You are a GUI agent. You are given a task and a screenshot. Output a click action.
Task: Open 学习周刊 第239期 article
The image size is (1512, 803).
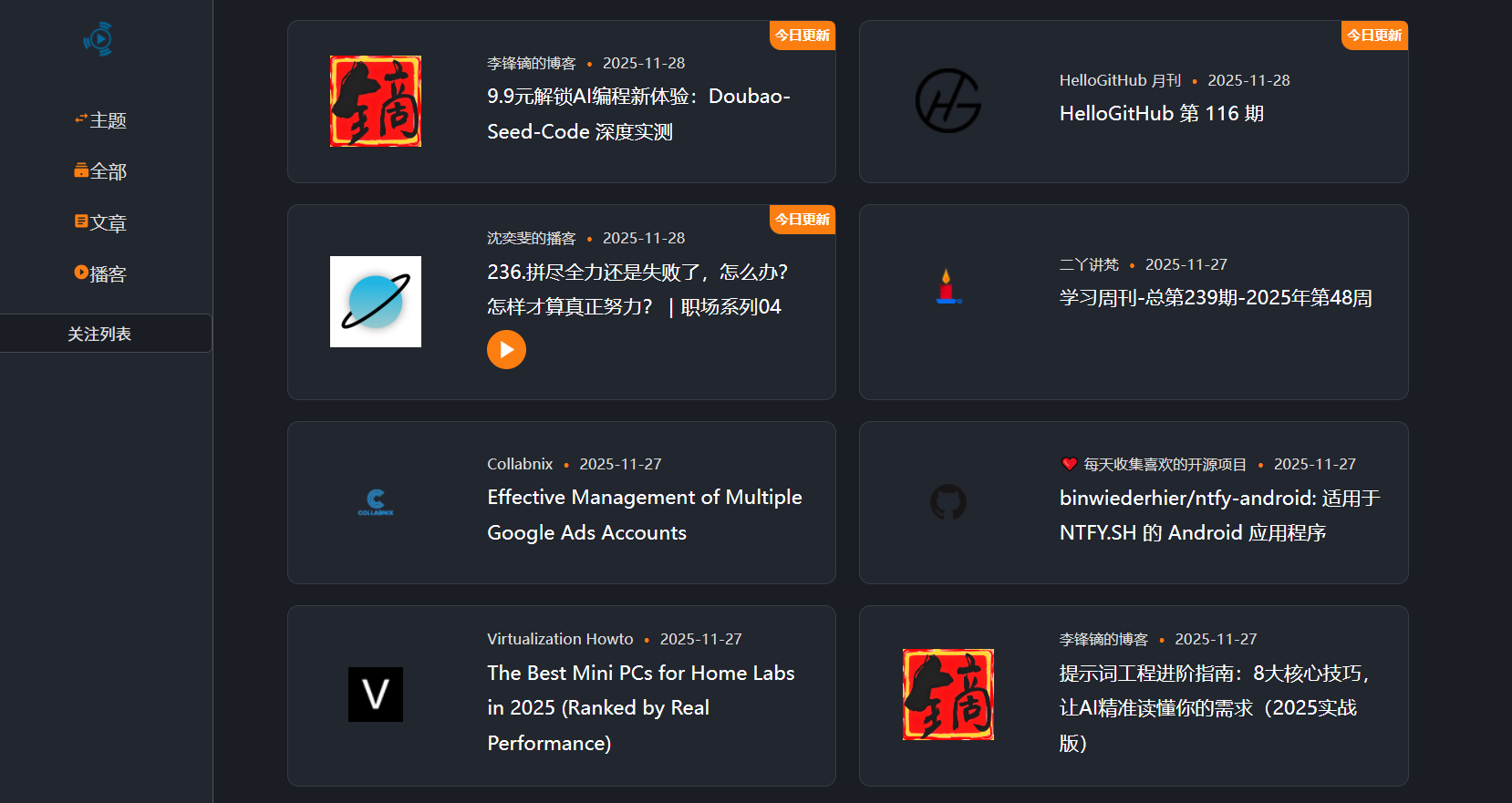point(1215,298)
